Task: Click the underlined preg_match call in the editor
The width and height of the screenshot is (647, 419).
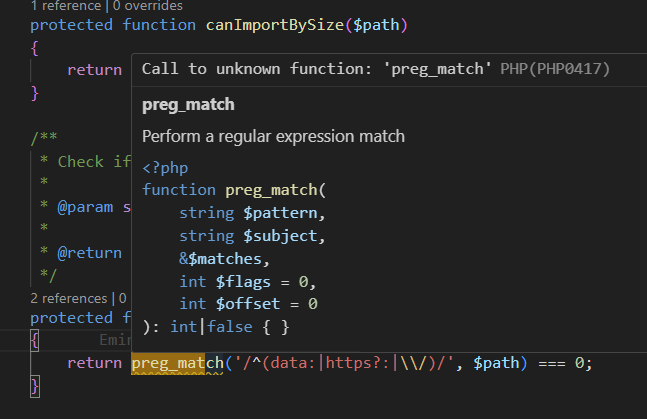Action: (178, 362)
